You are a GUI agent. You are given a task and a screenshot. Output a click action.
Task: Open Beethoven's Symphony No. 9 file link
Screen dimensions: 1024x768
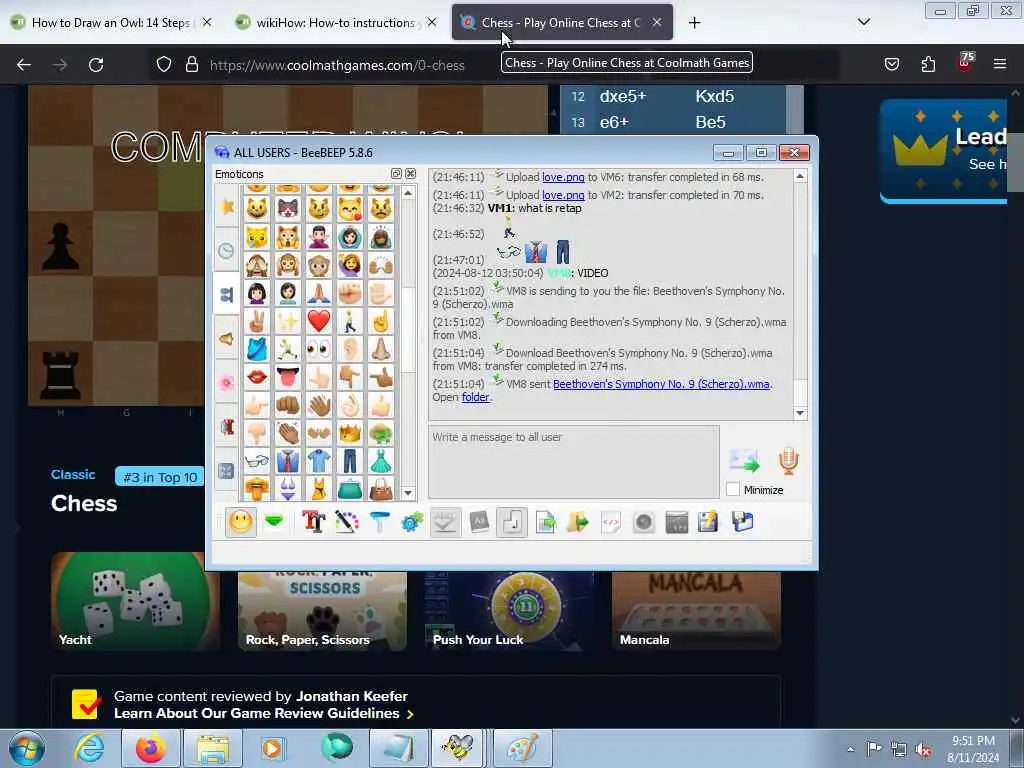[662, 384]
